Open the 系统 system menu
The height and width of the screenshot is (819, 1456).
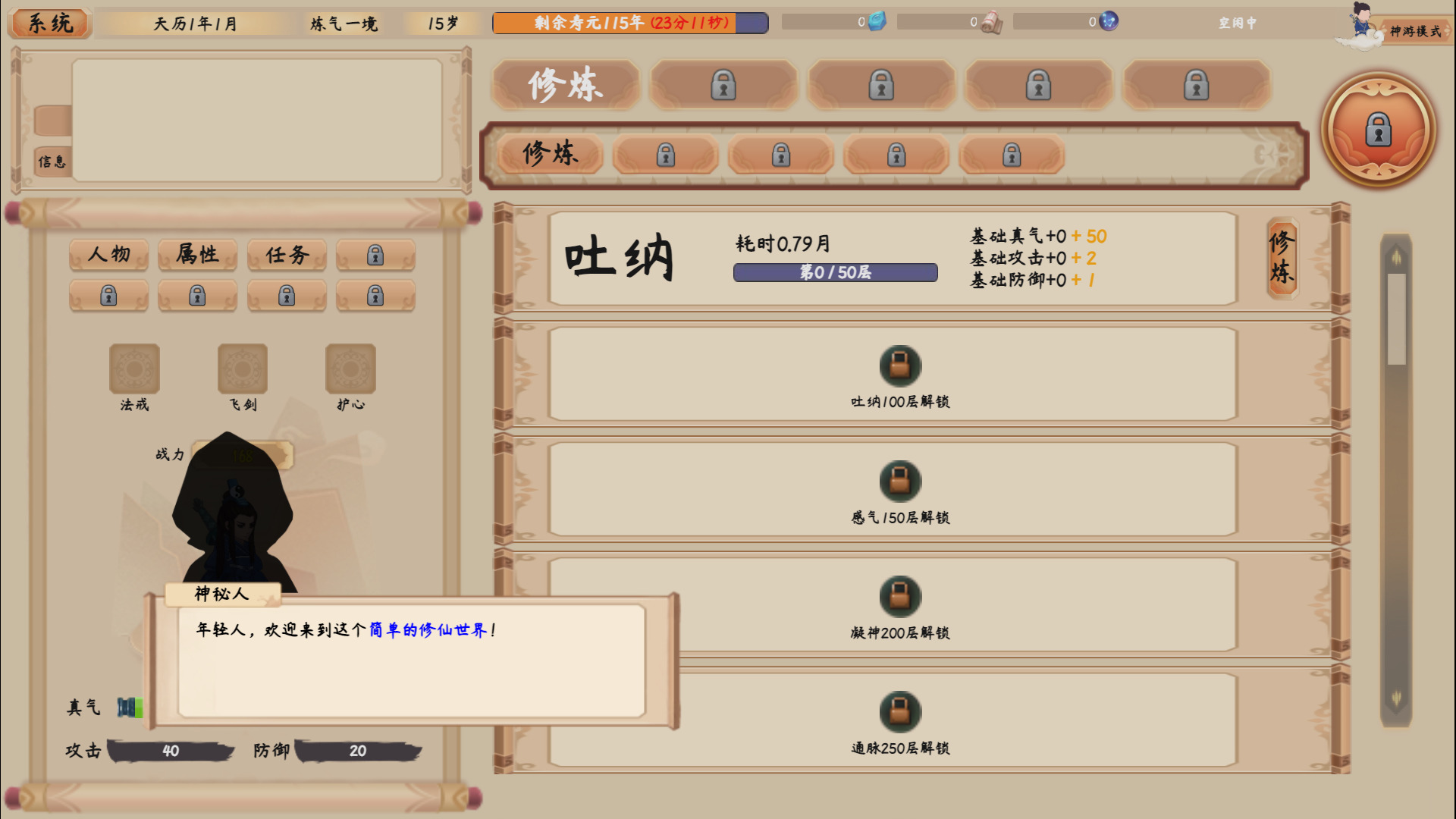click(x=50, y=24)
